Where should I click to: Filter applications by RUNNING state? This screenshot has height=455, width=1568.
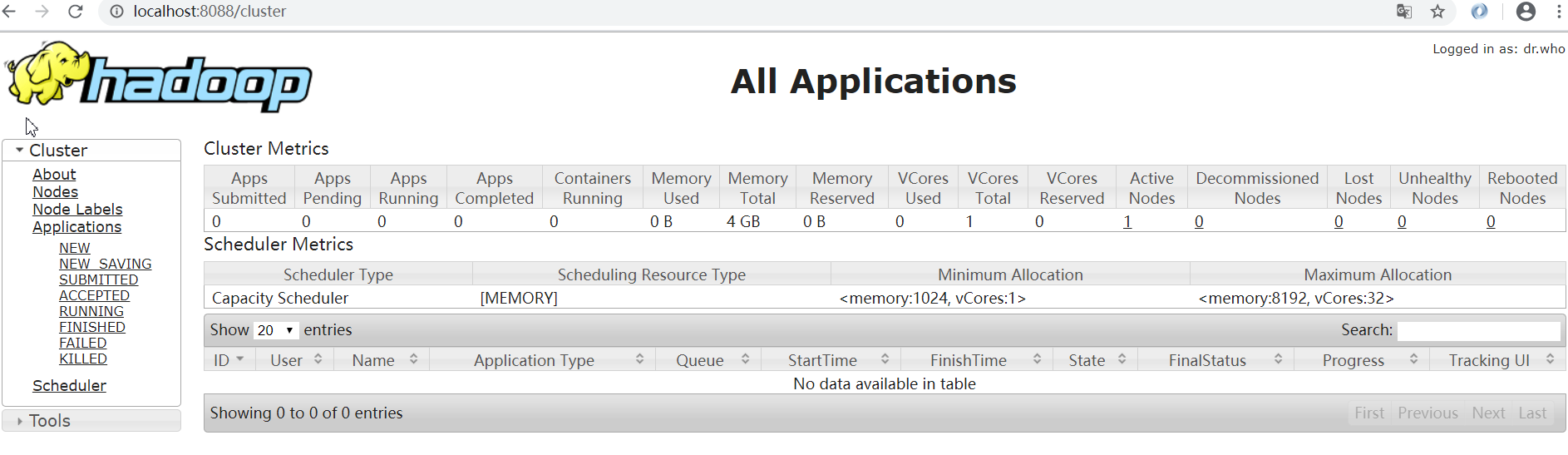91,311
